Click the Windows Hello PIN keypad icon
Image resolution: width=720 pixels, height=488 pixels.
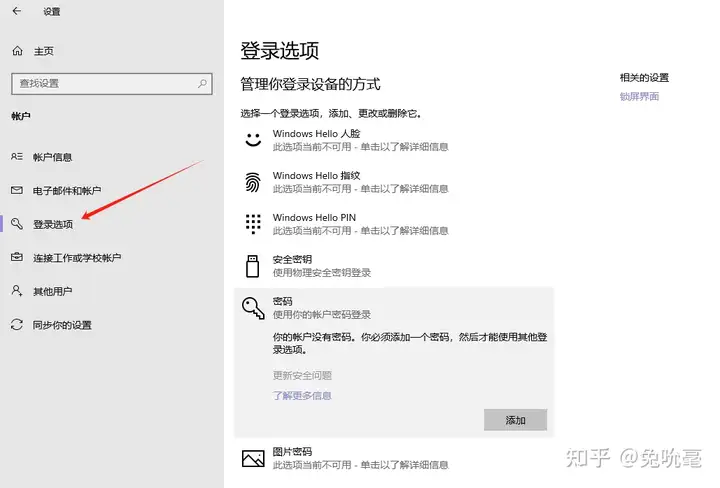point(252,224)
